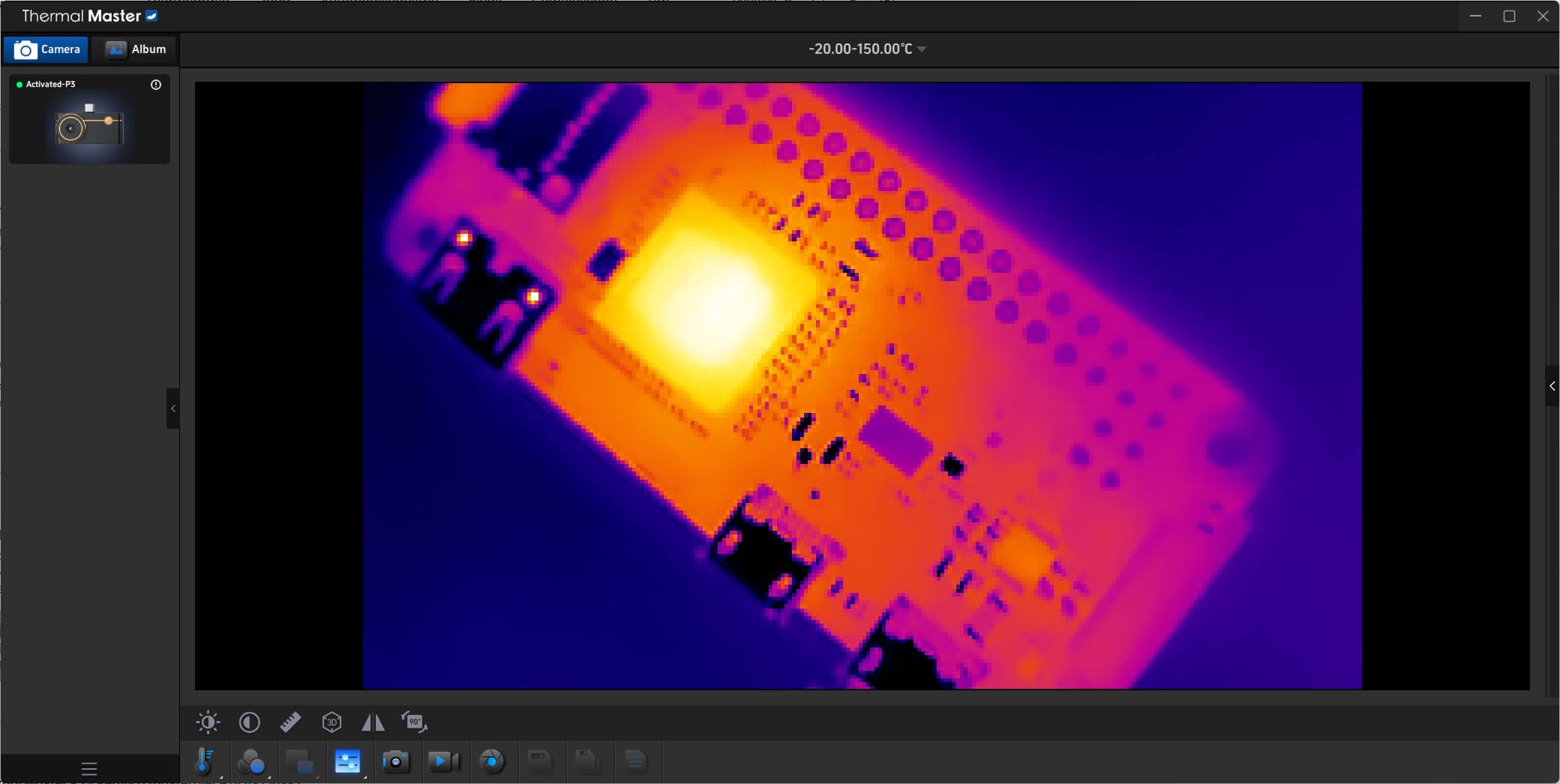The image size is (1560, 784).
Task: Click the contrast half-circle icon
Action: 249,723
